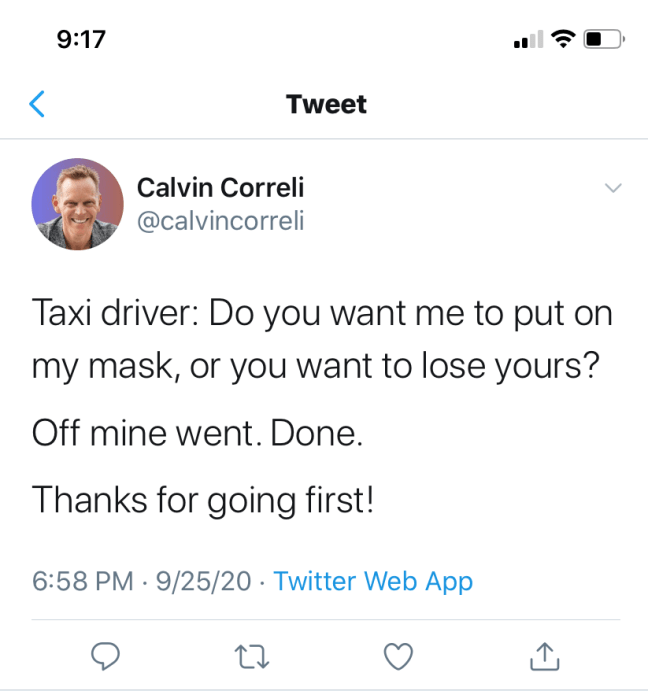Like the tweet with the heart icon
648x691 pixels.
click(399, 655)
